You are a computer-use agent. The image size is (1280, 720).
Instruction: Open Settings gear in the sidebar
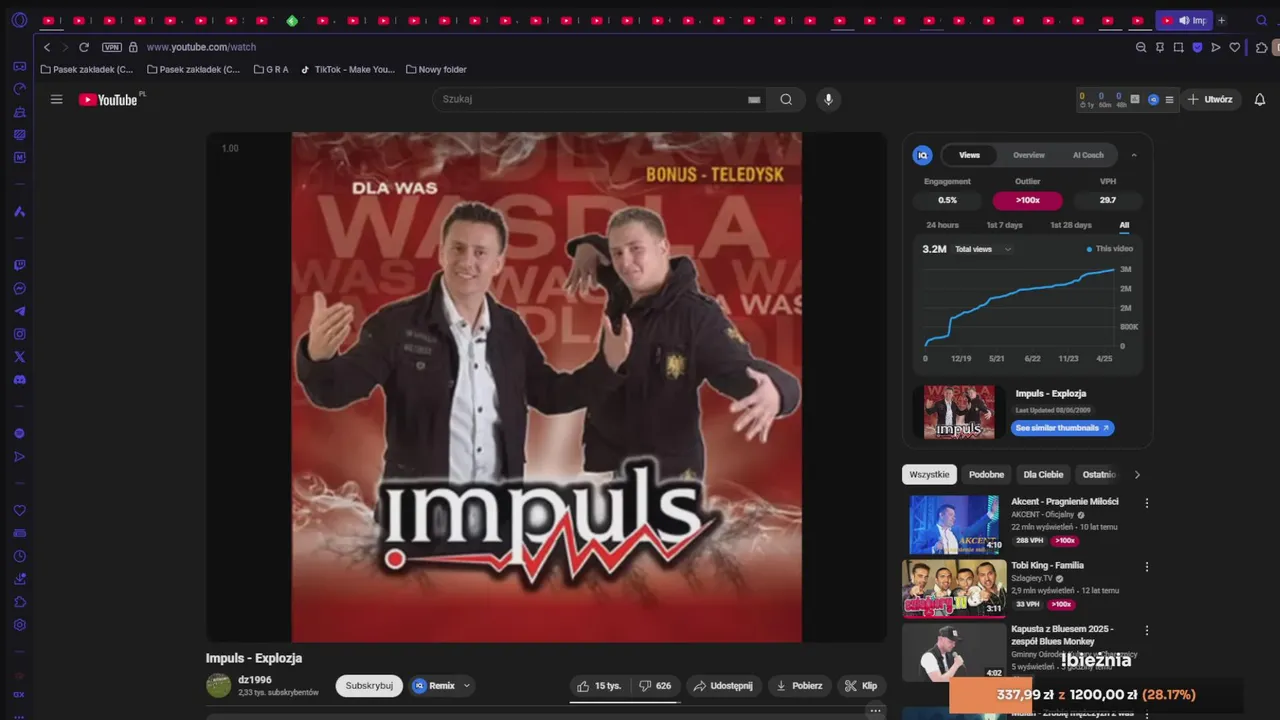[x=19, y=625]
